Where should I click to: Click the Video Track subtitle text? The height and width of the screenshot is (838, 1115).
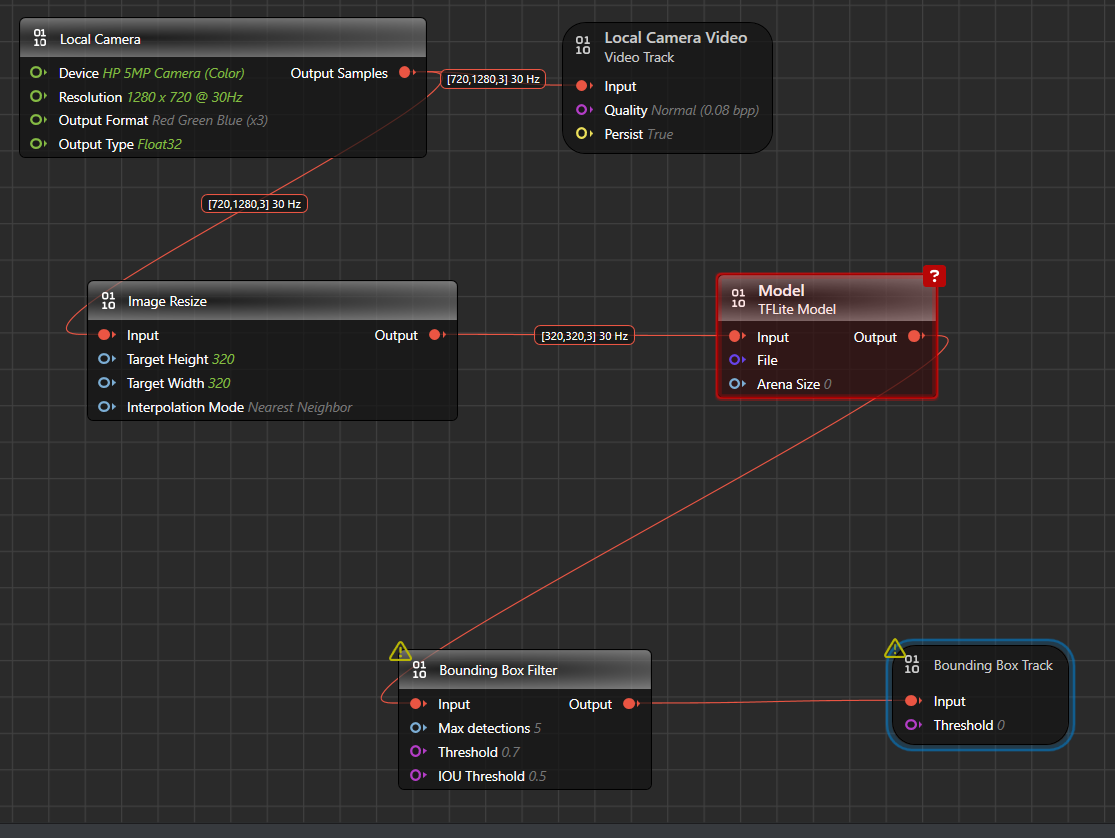[x=639, y=58]
